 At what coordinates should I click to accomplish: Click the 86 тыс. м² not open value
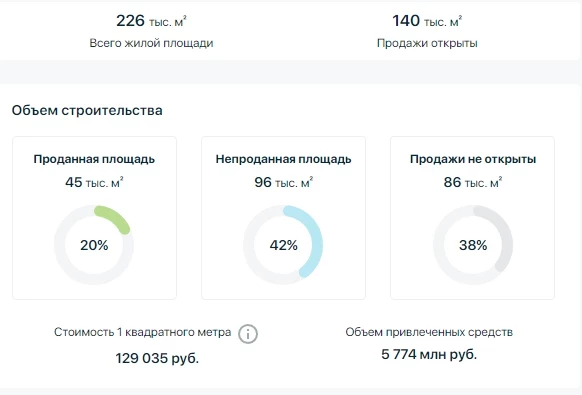473,182
